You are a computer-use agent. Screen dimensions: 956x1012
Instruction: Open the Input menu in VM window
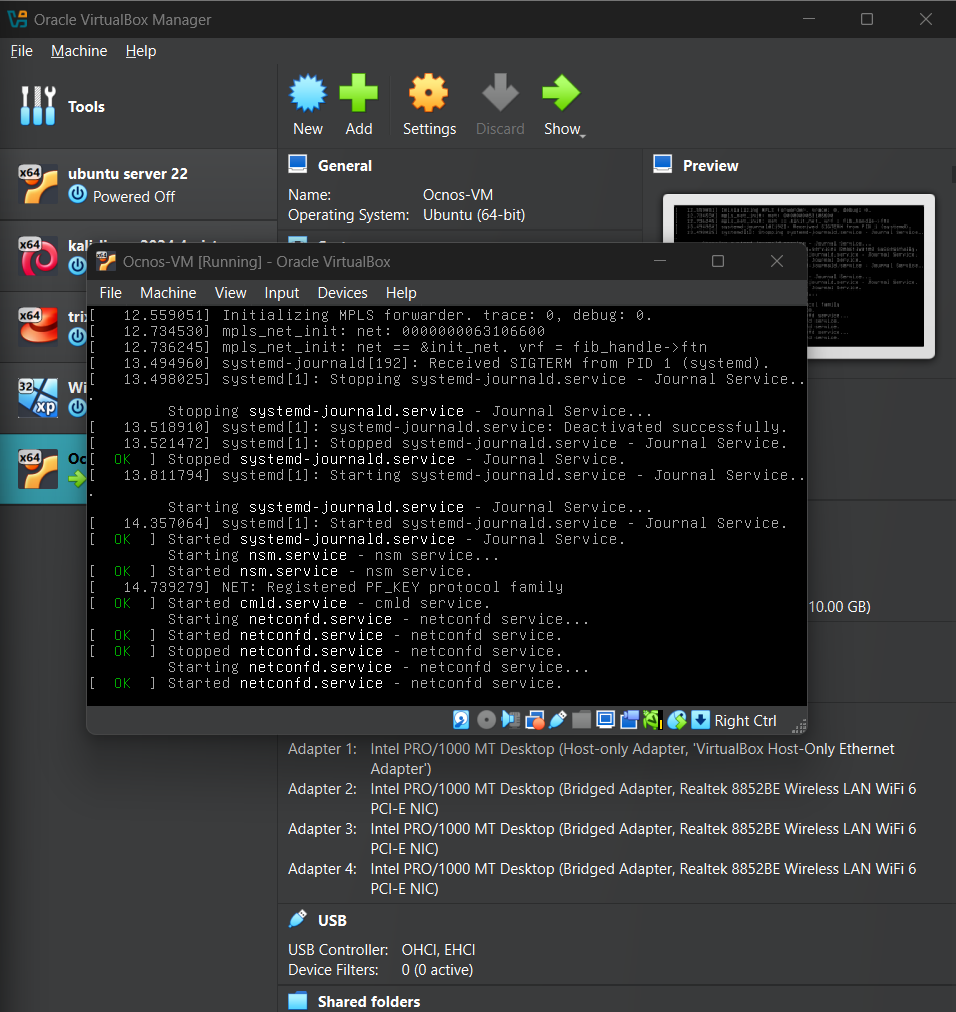[282, 293]
